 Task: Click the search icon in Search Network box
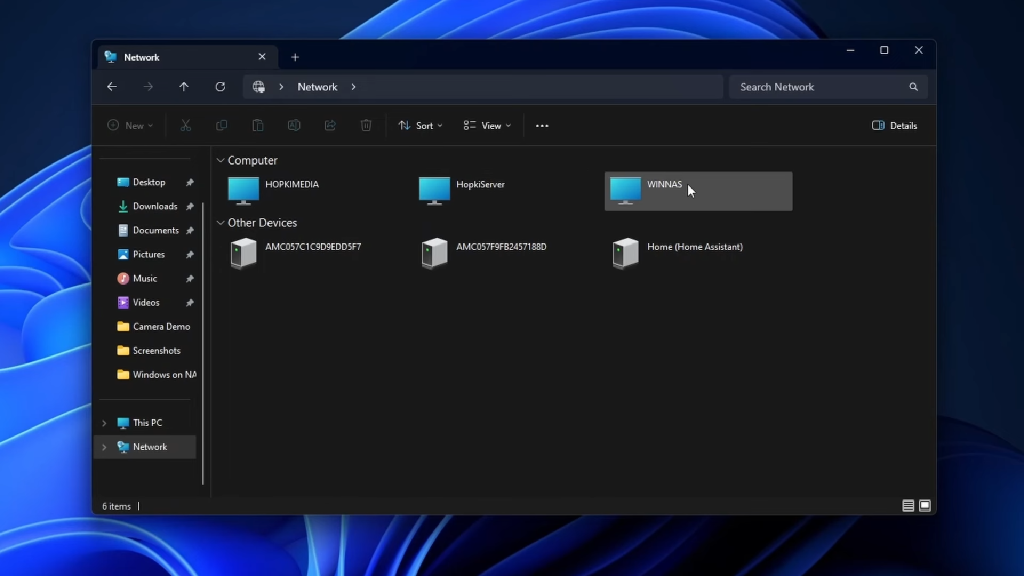coord(912,87)
